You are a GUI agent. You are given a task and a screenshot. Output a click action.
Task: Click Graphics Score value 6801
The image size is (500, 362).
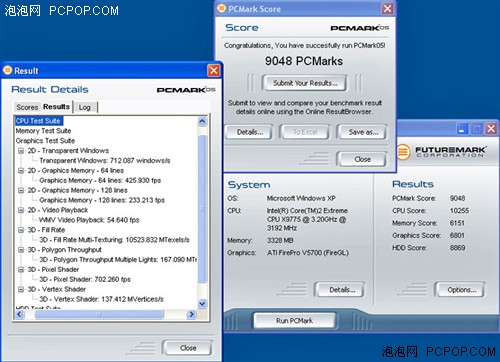[457, 235]
